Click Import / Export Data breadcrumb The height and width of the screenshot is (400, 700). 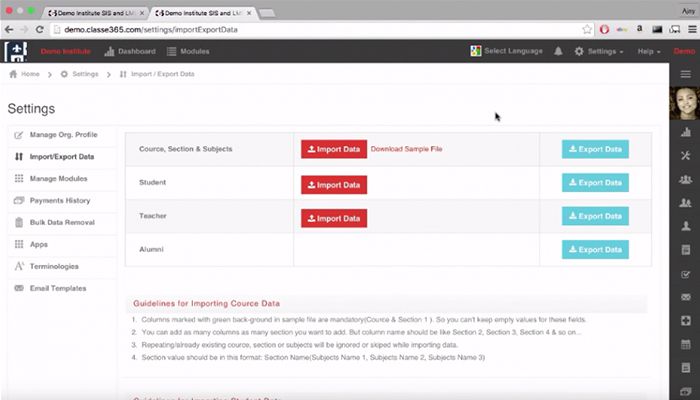(x=157, y=74)
